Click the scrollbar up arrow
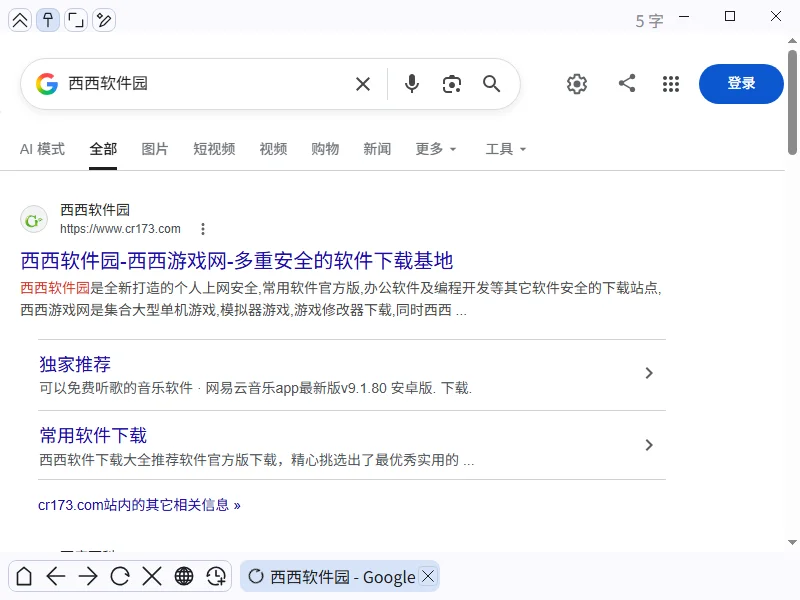800x600 pixels. pos(792,40)
